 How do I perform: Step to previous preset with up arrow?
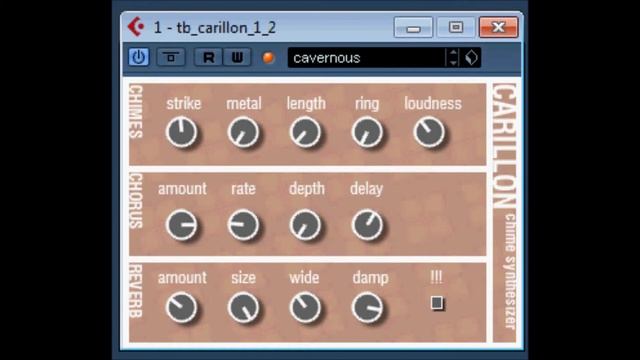pyautogui.click(x=453, y=53)
